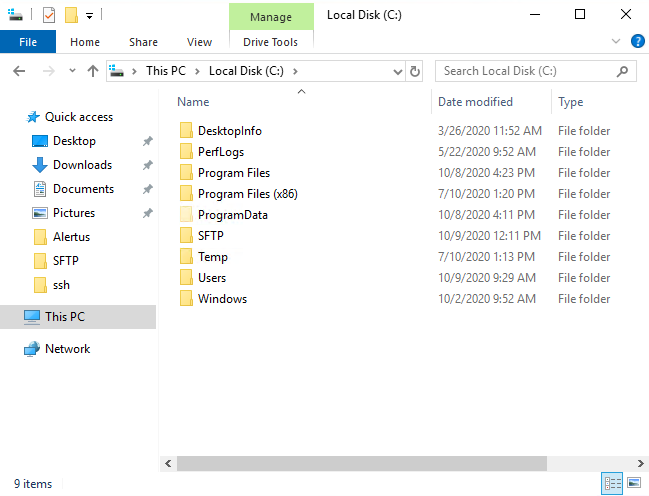
Task: Select the DesktopInfo folder icon
Action: (186, 130)
